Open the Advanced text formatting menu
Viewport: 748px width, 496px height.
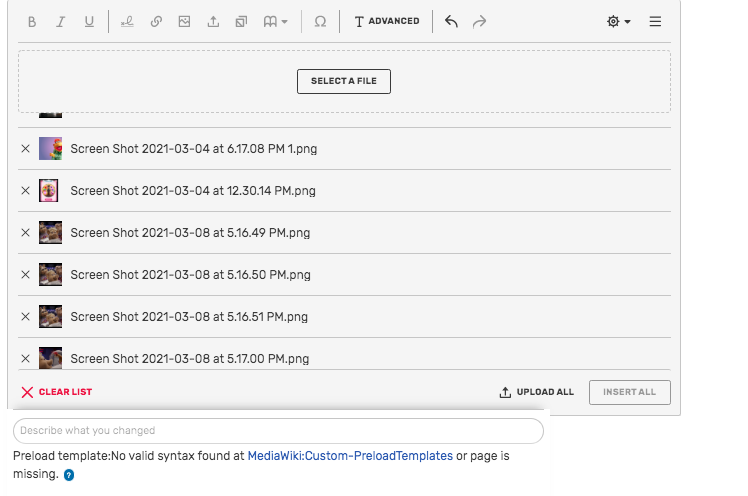click(x=387, y=21)
